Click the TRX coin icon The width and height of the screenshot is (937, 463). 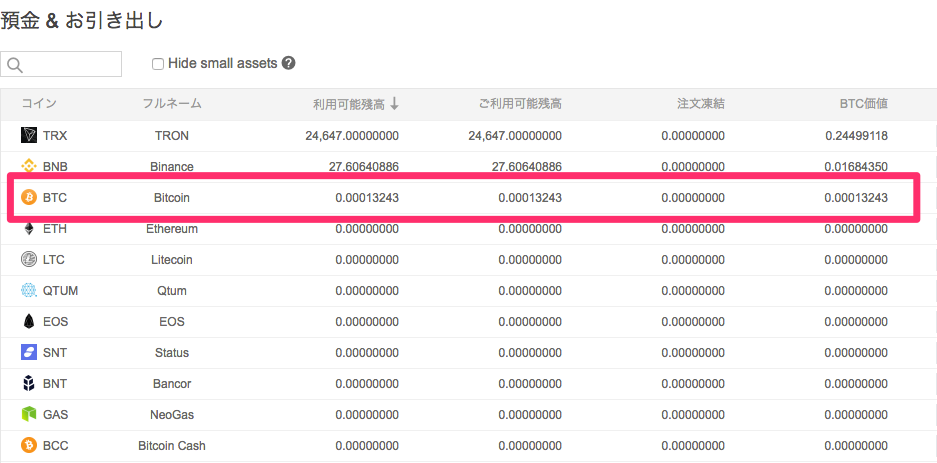pyautogui.click(x=29, y=136)
